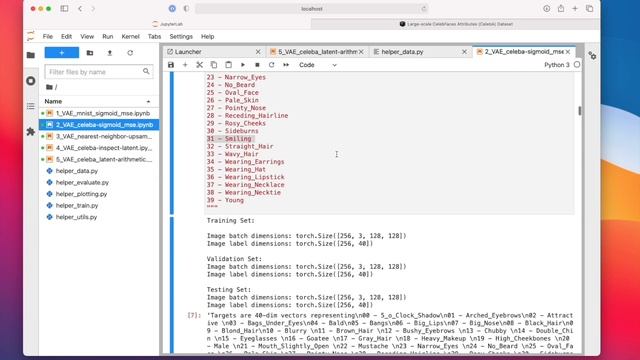
Task: Open the Edit menu
Action: point(66,36)
